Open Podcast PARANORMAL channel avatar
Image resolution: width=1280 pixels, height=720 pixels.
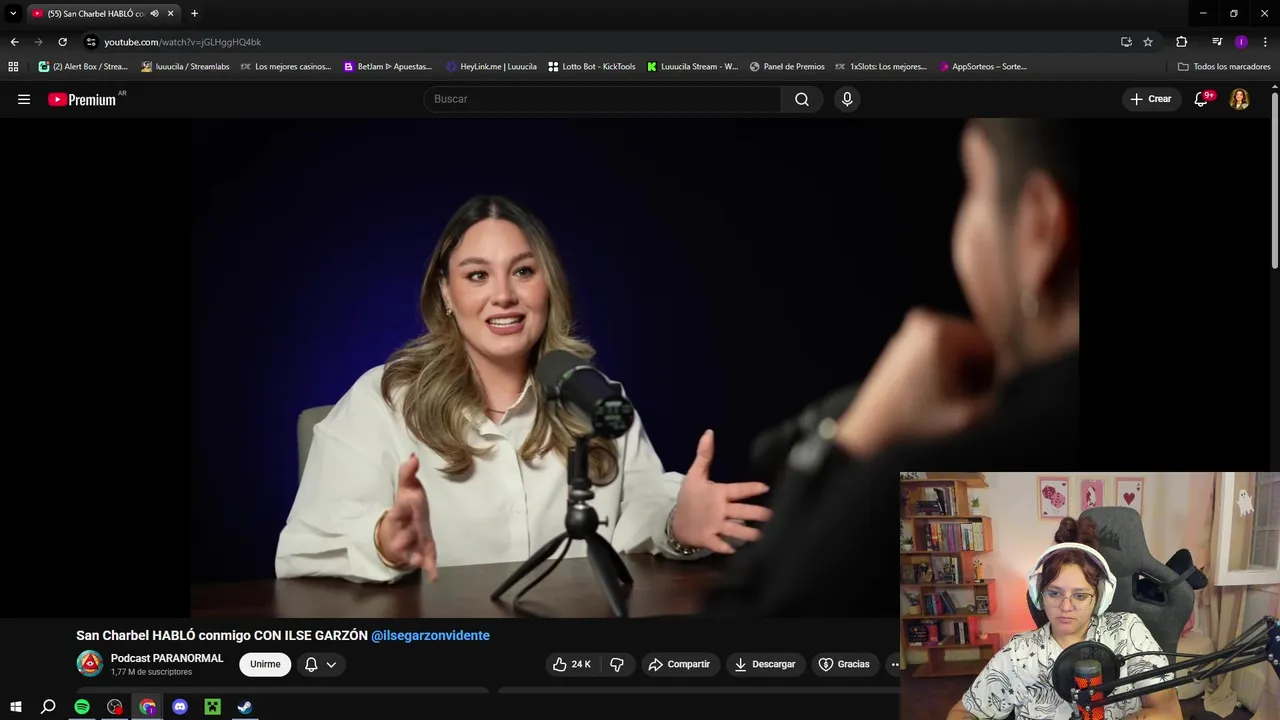(90, 663)
